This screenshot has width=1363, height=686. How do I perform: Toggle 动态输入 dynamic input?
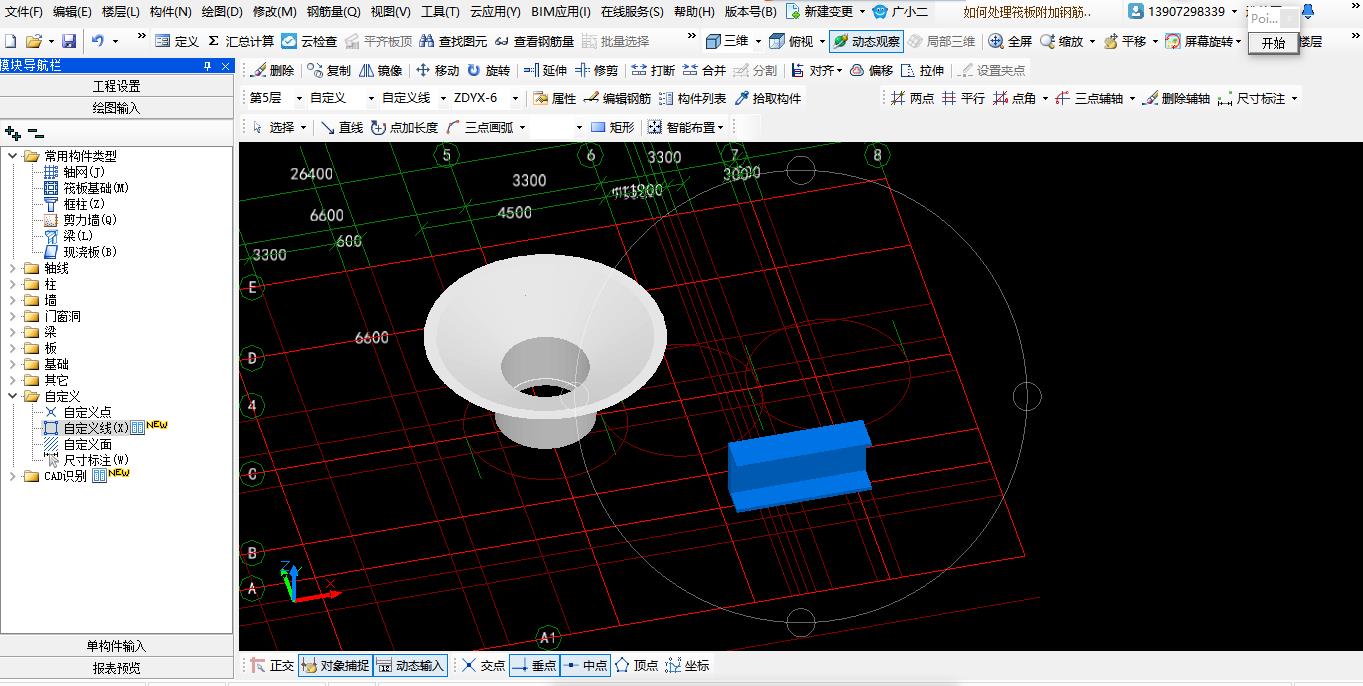pyautogui.click(x=410, y=666)
